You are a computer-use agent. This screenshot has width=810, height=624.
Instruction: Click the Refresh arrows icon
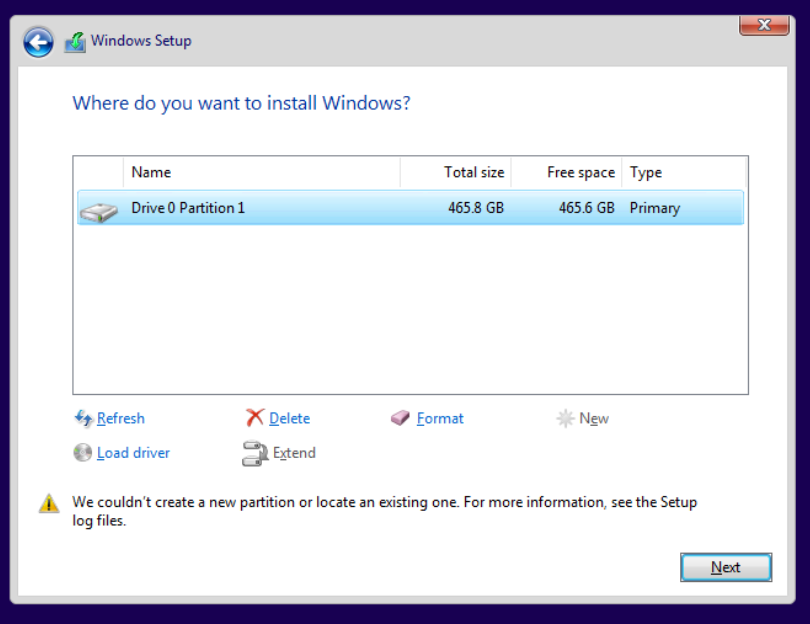click(83, 418)
